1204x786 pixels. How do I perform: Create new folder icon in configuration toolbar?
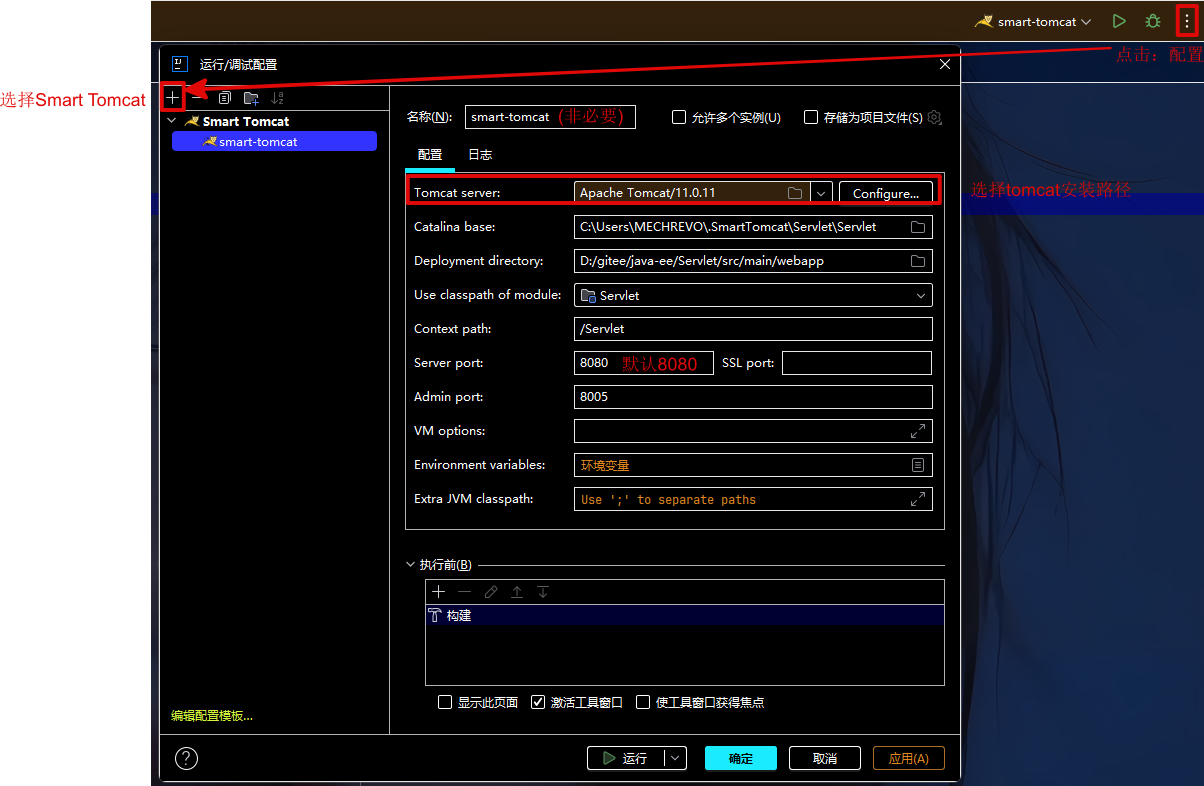click(x=251, y=98)
